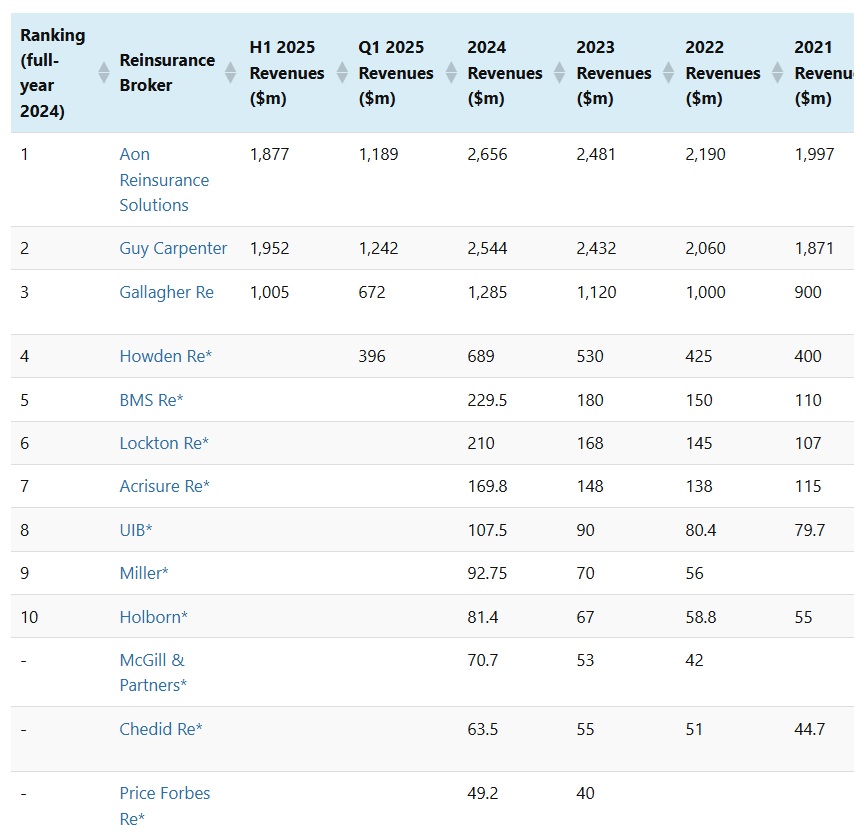This screenshot has width=854, height=835.
Task: Open McGill & Partners* link
Action: (x=153, y=672)
